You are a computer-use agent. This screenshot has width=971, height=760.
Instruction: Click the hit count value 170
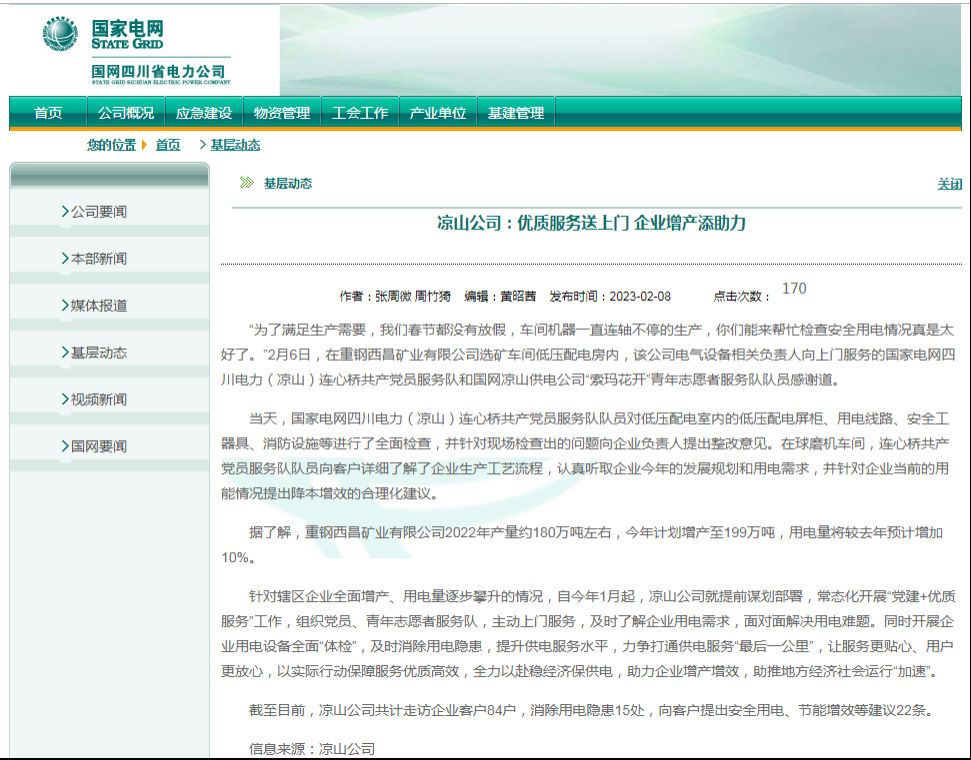point(795,289)
